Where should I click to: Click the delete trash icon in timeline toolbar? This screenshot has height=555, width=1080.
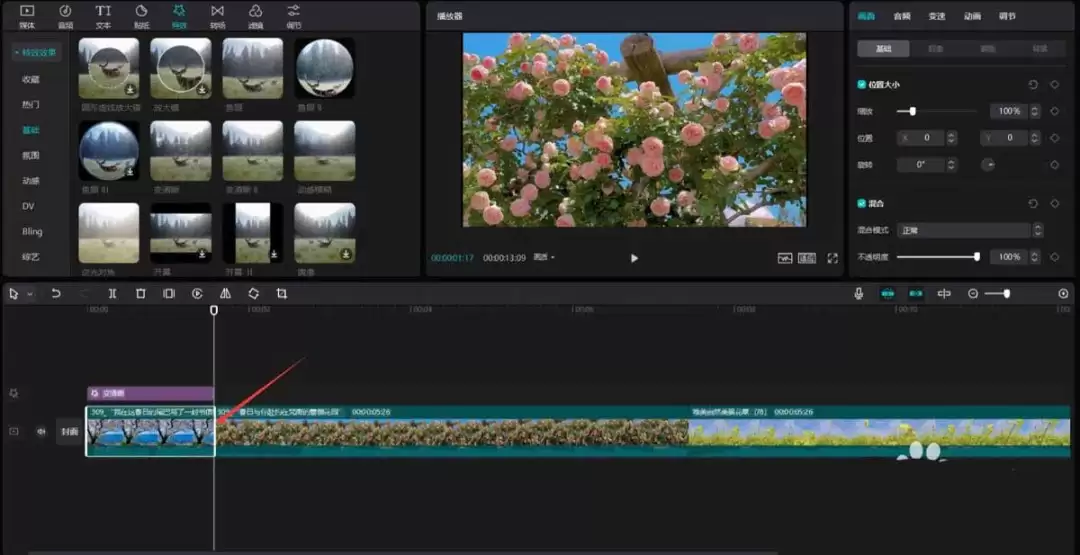(141, 294)
